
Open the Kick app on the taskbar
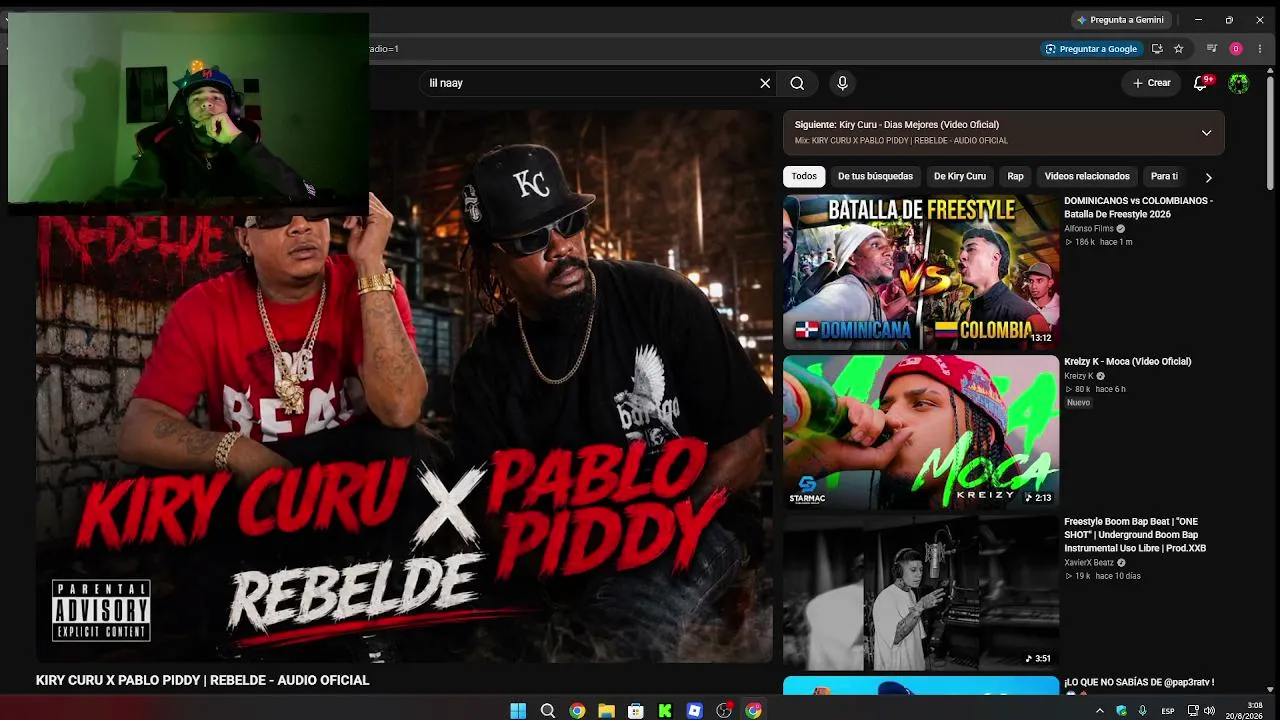(665, 711)
